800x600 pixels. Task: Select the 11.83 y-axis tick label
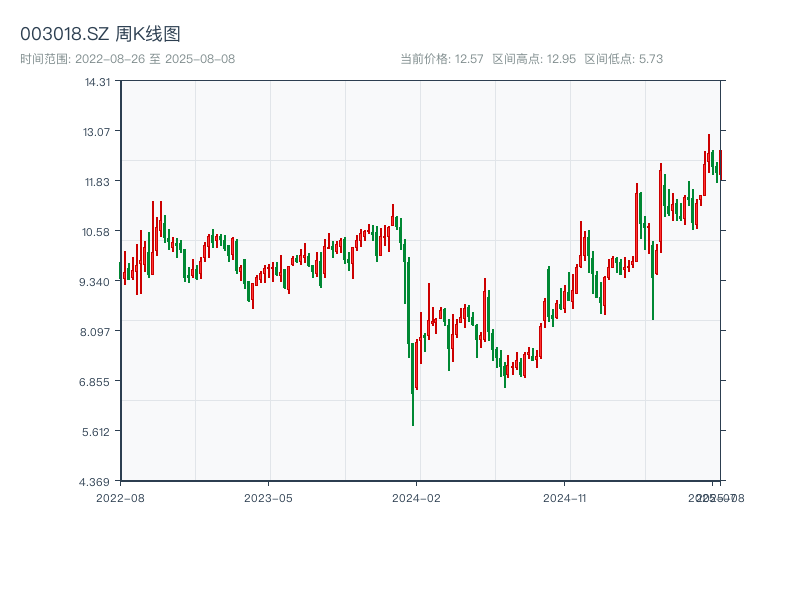pos(97,182)
